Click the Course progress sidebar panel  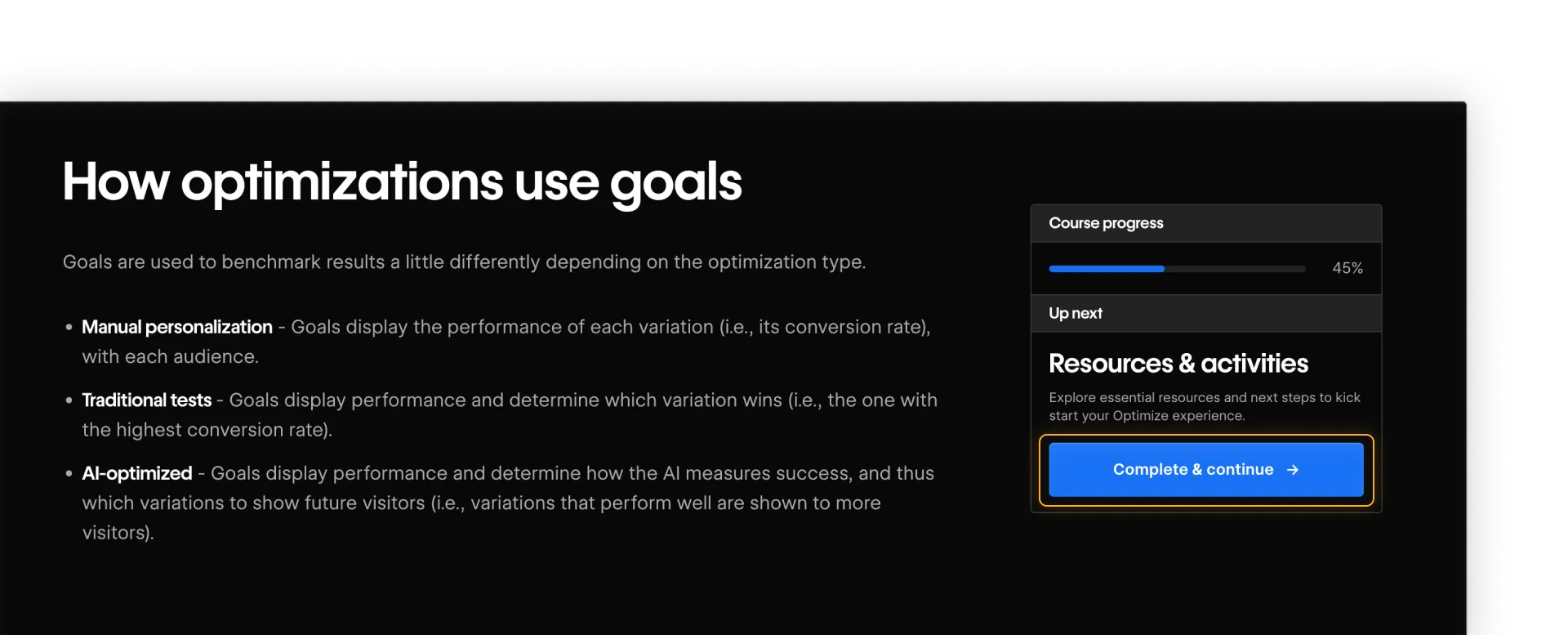click(1206, 245)
